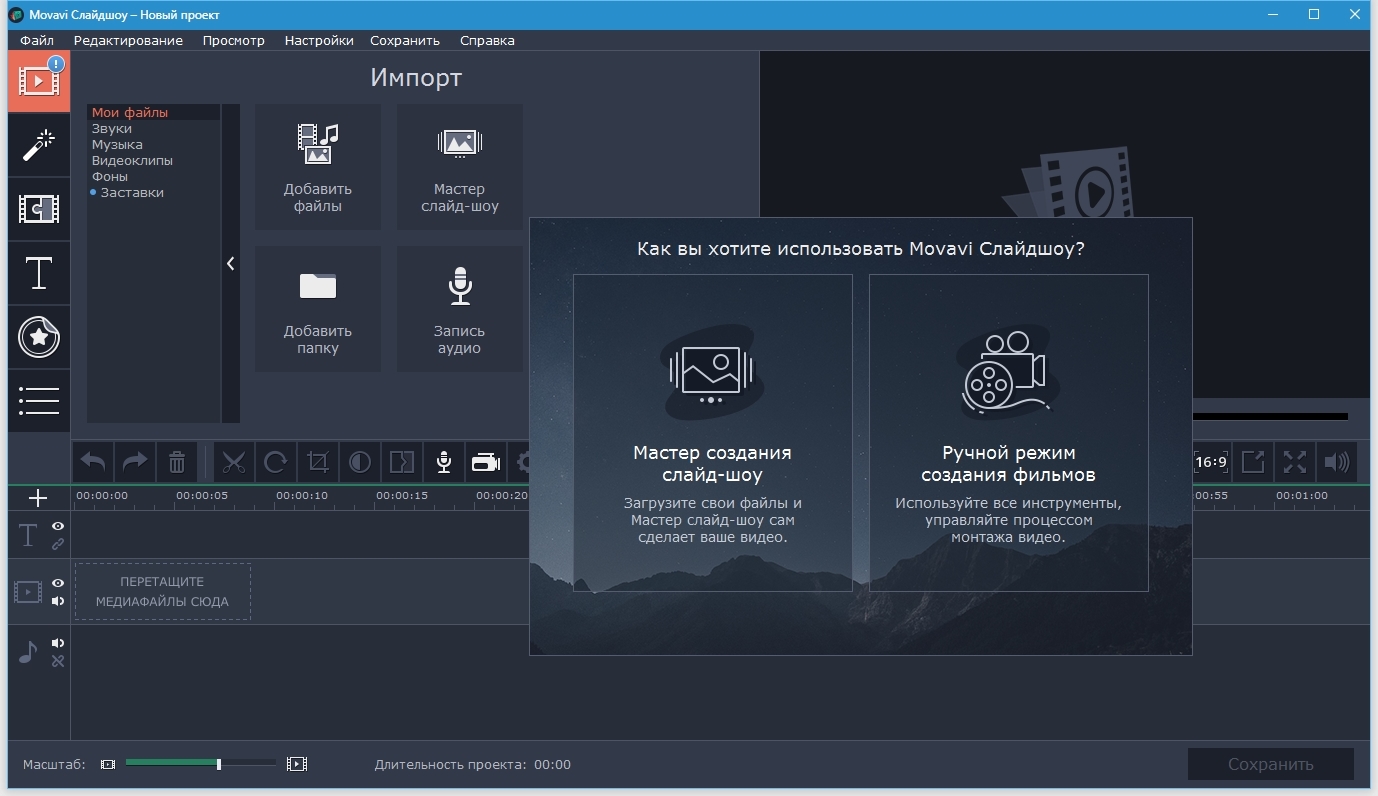Toggle audio track link icon

click(x=58, y=661)
